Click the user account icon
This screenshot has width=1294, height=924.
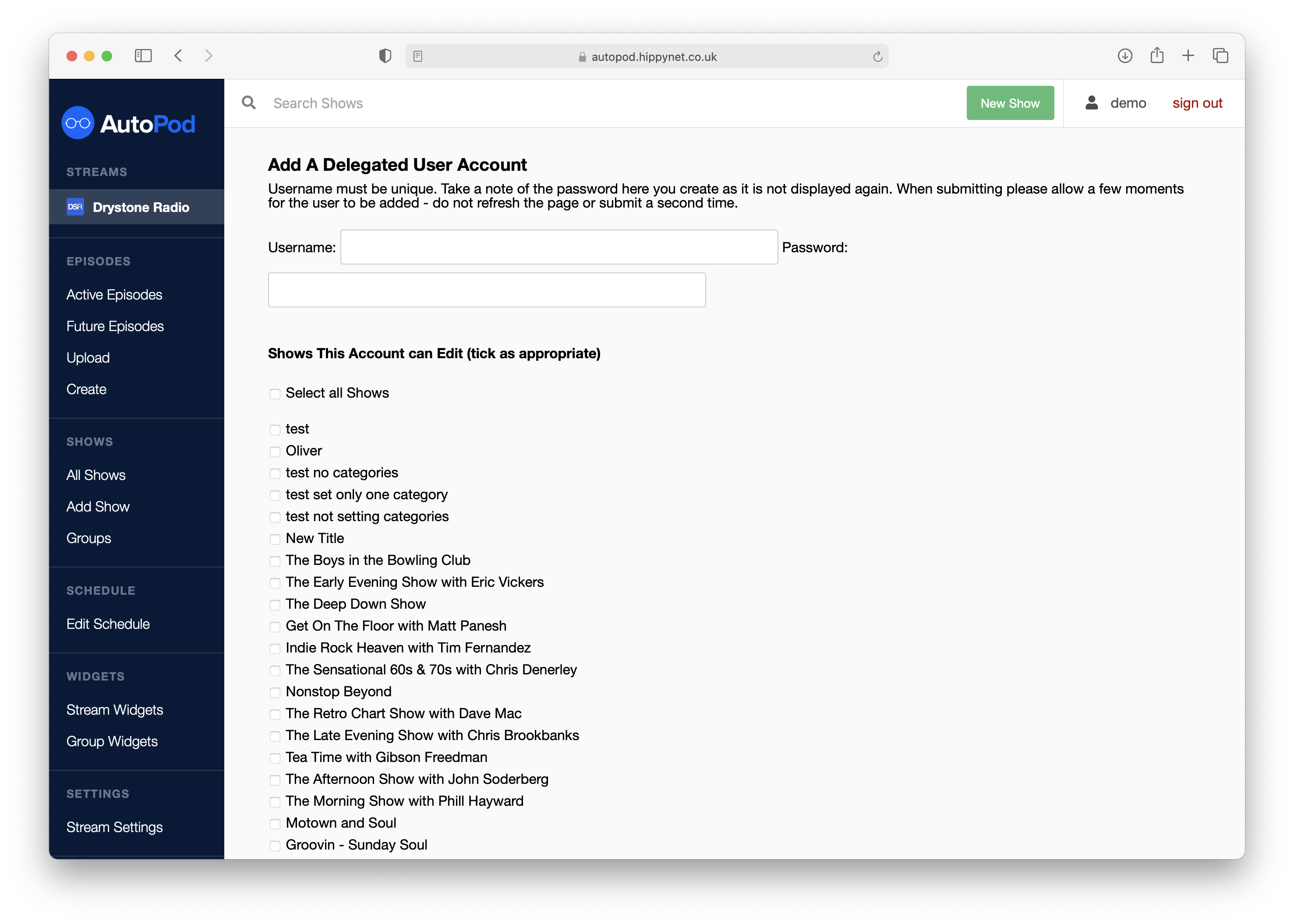[x=1092, y=103]
